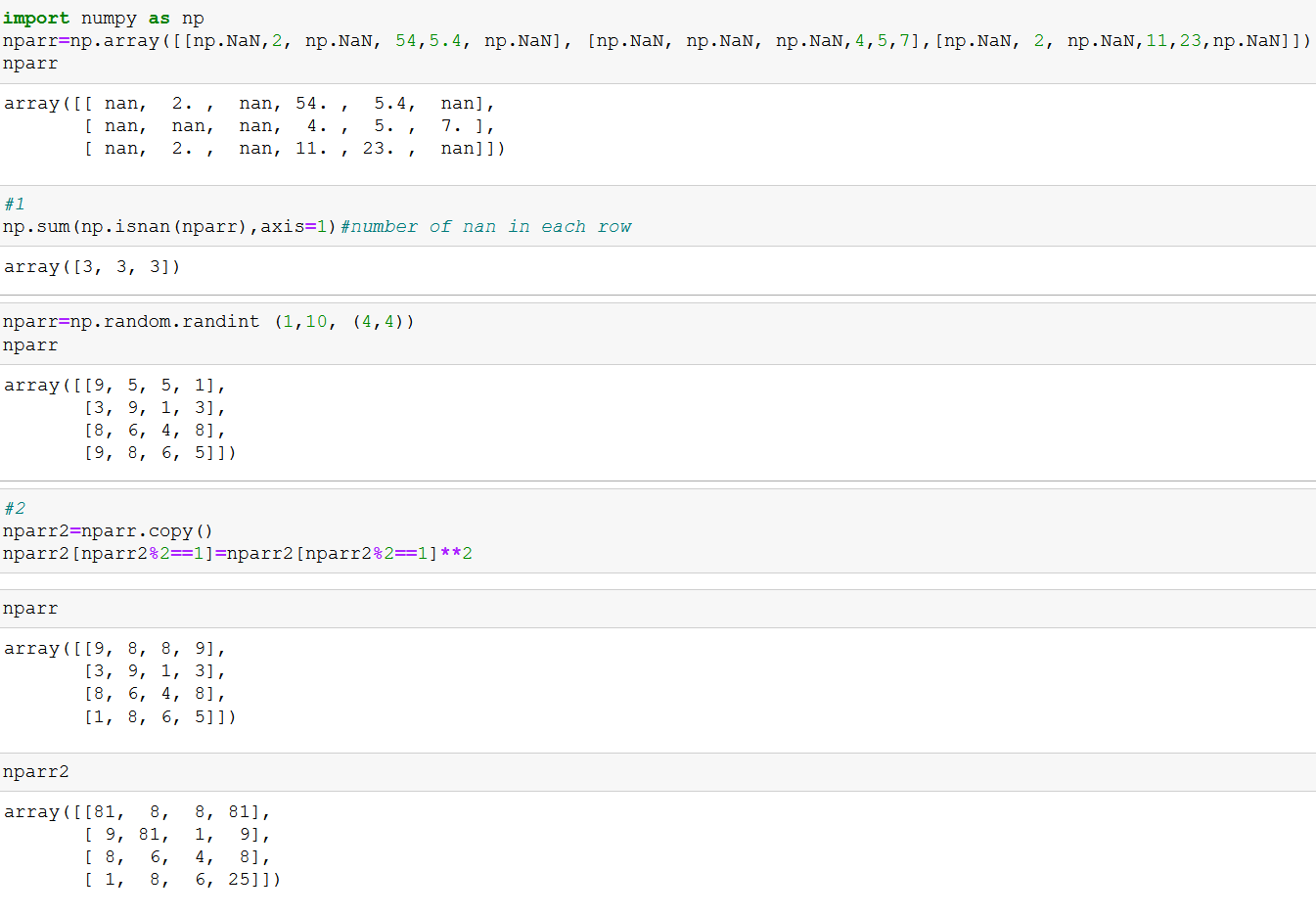Click the 'import' keyword in the first cell
This screenshot has height=916, width=1316.
(x=36, y=19)
